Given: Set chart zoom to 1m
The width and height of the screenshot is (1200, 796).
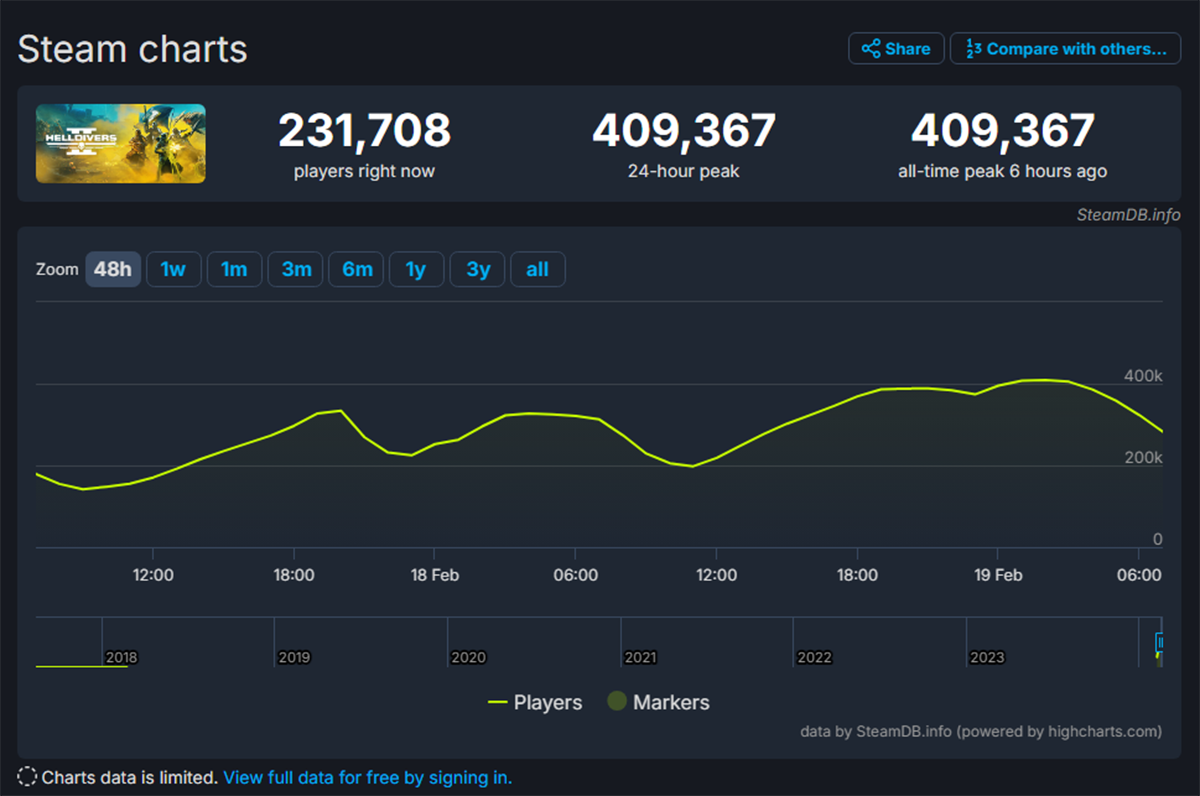Looking at the screenshot, I should click(x=234, y=269).
